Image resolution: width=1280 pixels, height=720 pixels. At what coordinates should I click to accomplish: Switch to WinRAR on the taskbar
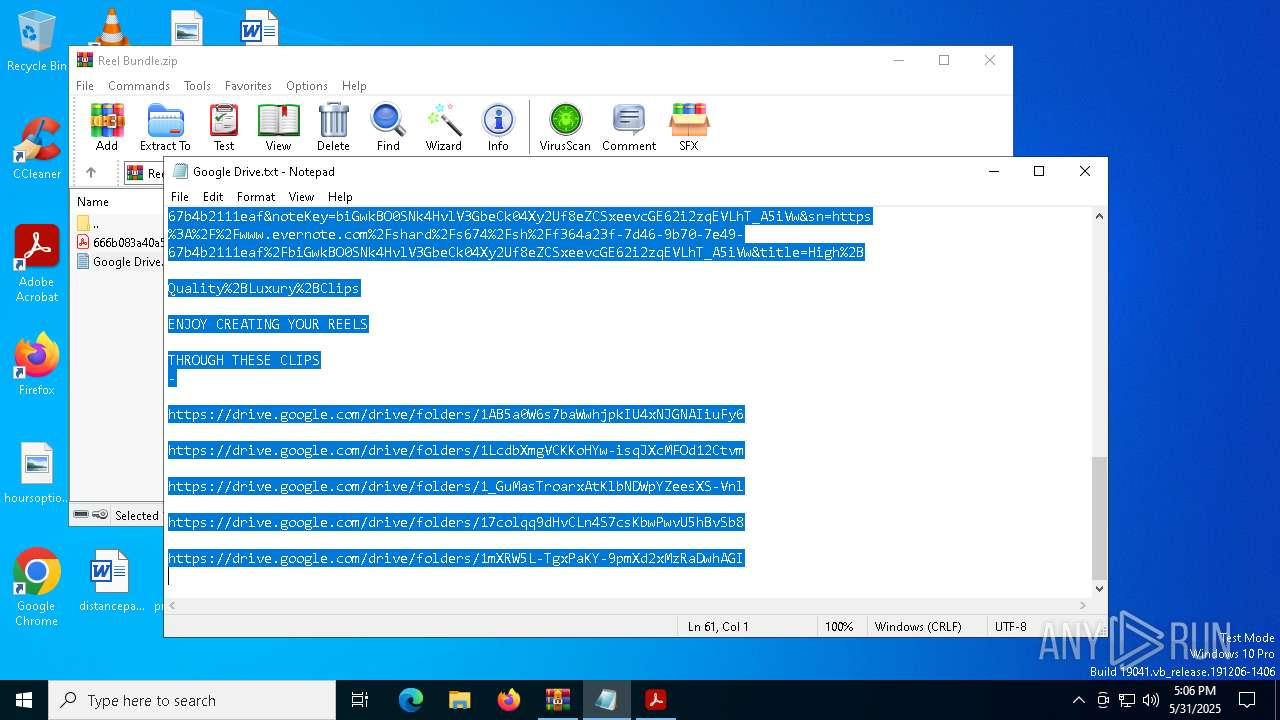click(558, 700)
